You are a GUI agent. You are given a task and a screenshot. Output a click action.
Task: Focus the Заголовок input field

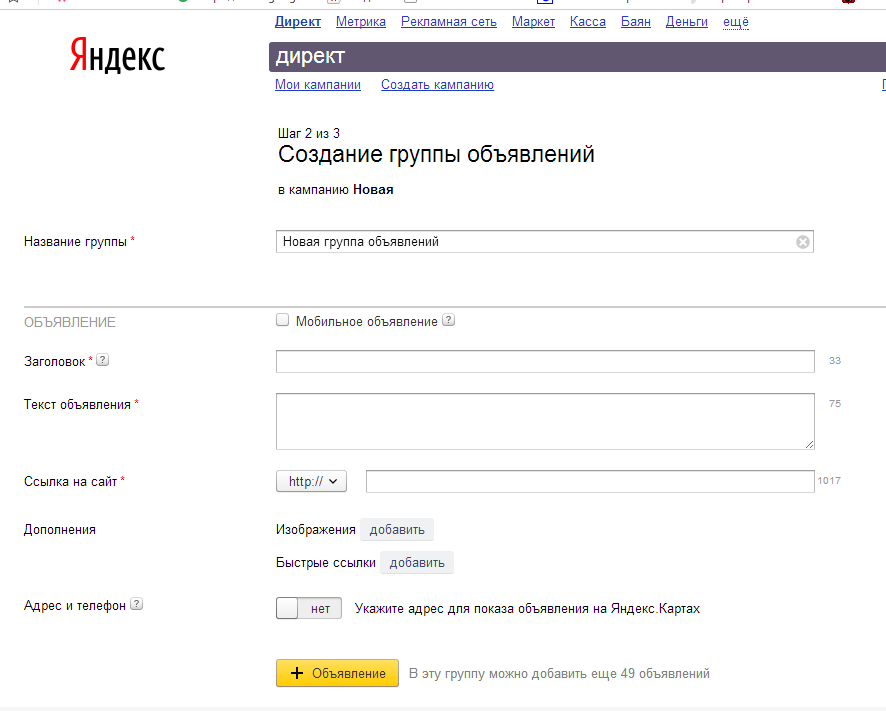coord(545,361)
